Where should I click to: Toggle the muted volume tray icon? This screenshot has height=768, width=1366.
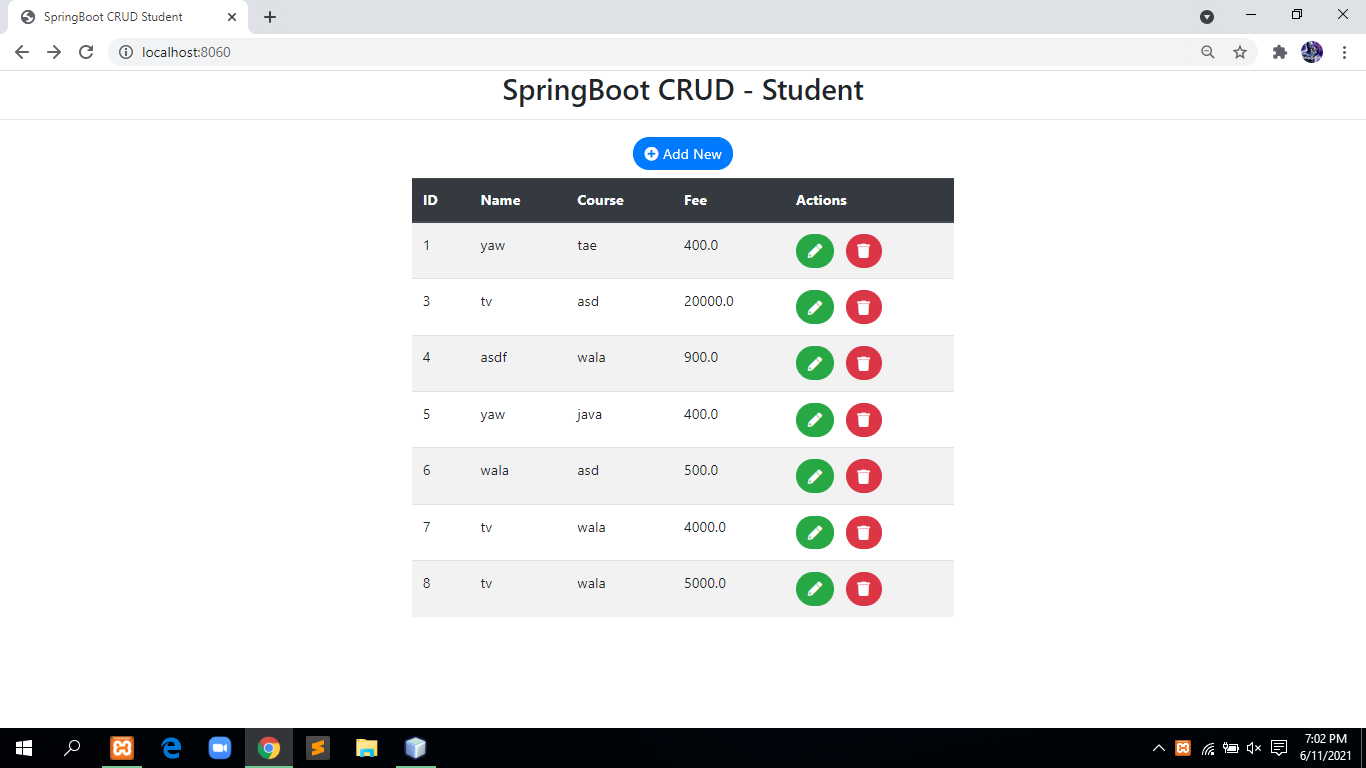pyautogui.click(x=1254, y=748)
